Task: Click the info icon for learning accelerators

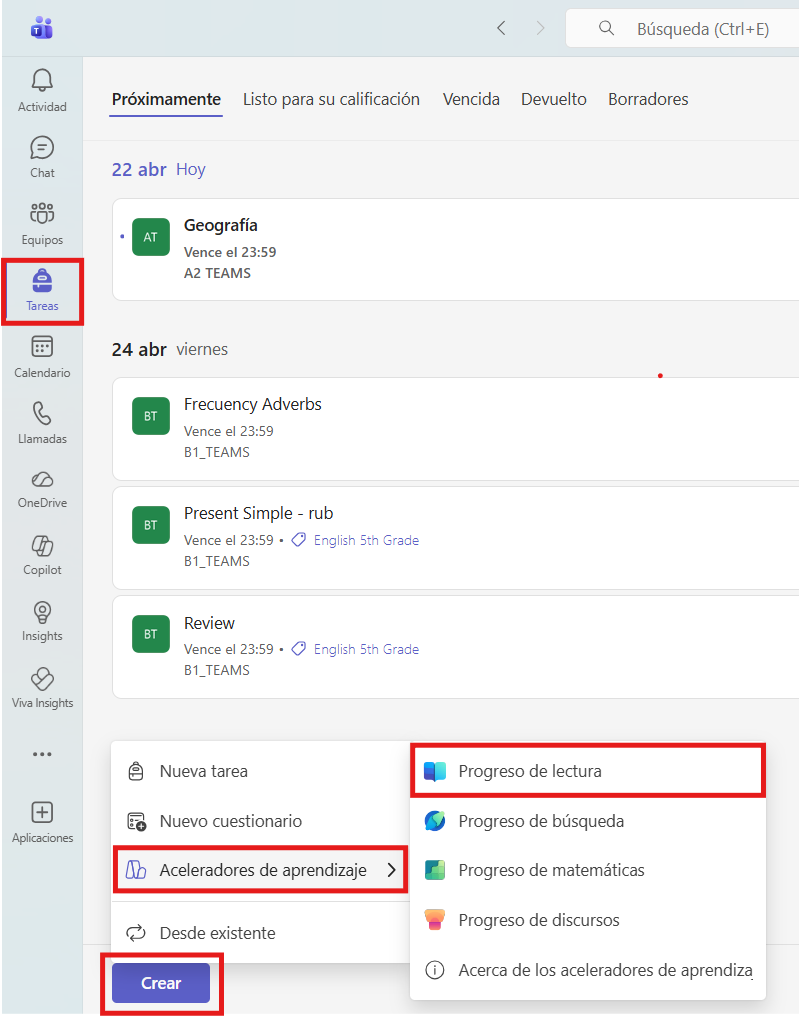Action: (x=435, y=970)
